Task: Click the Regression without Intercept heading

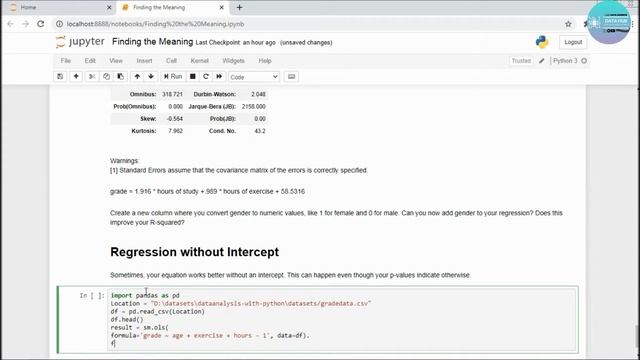Action: tap(195, 252)
